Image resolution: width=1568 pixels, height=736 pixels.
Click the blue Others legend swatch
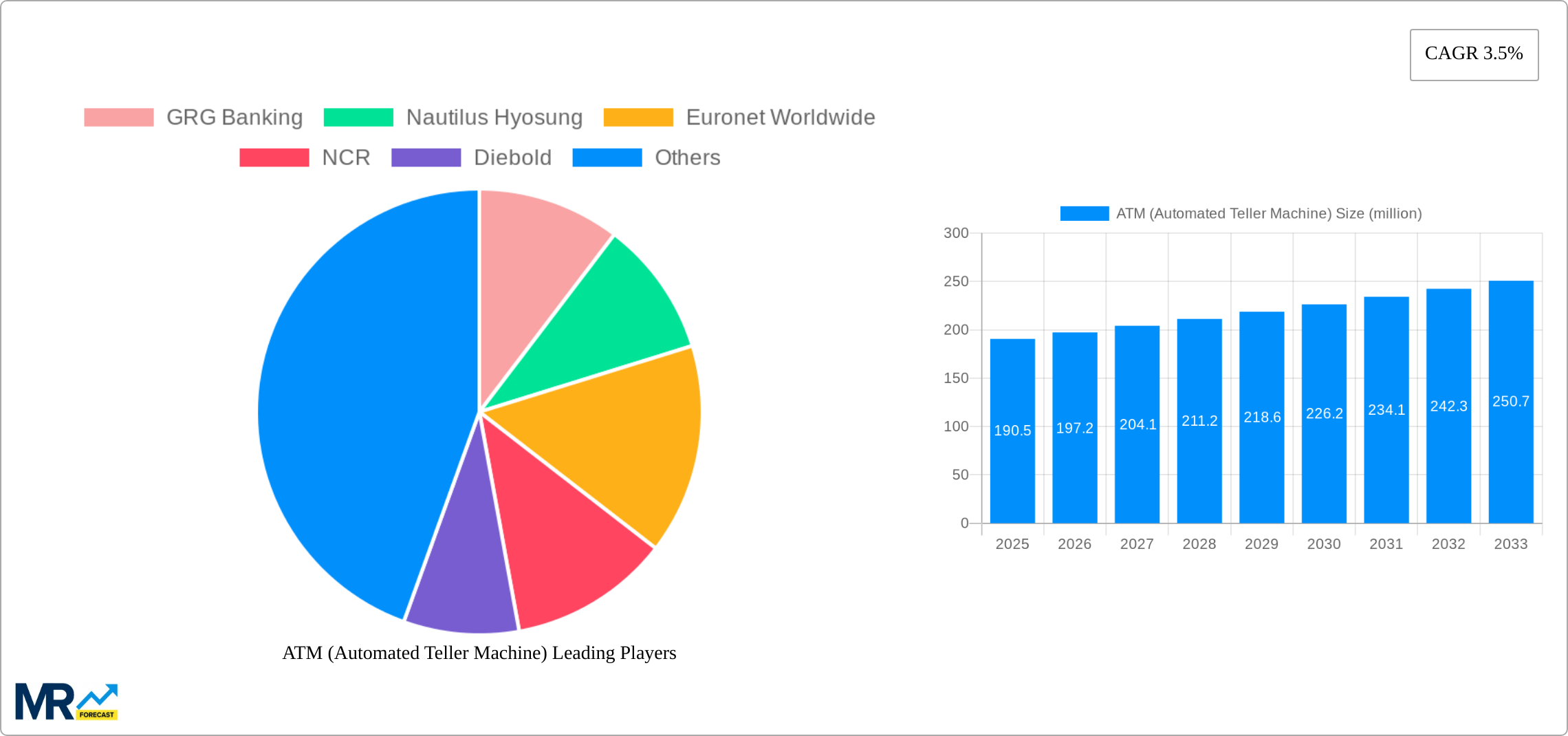click(607, 158)
